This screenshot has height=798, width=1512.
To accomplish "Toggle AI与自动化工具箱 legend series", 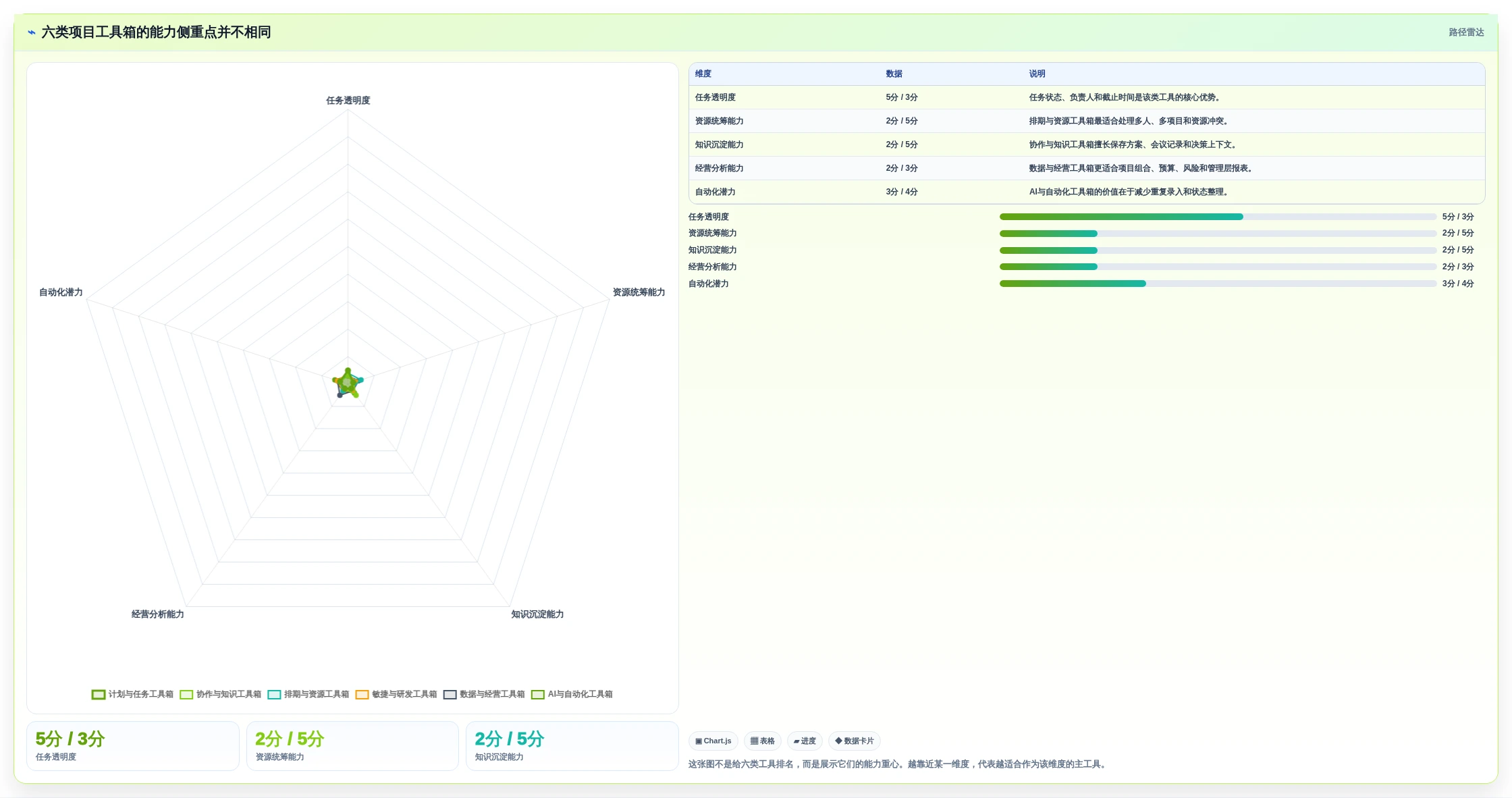I will pyautogui.click(x=572, y=694).
